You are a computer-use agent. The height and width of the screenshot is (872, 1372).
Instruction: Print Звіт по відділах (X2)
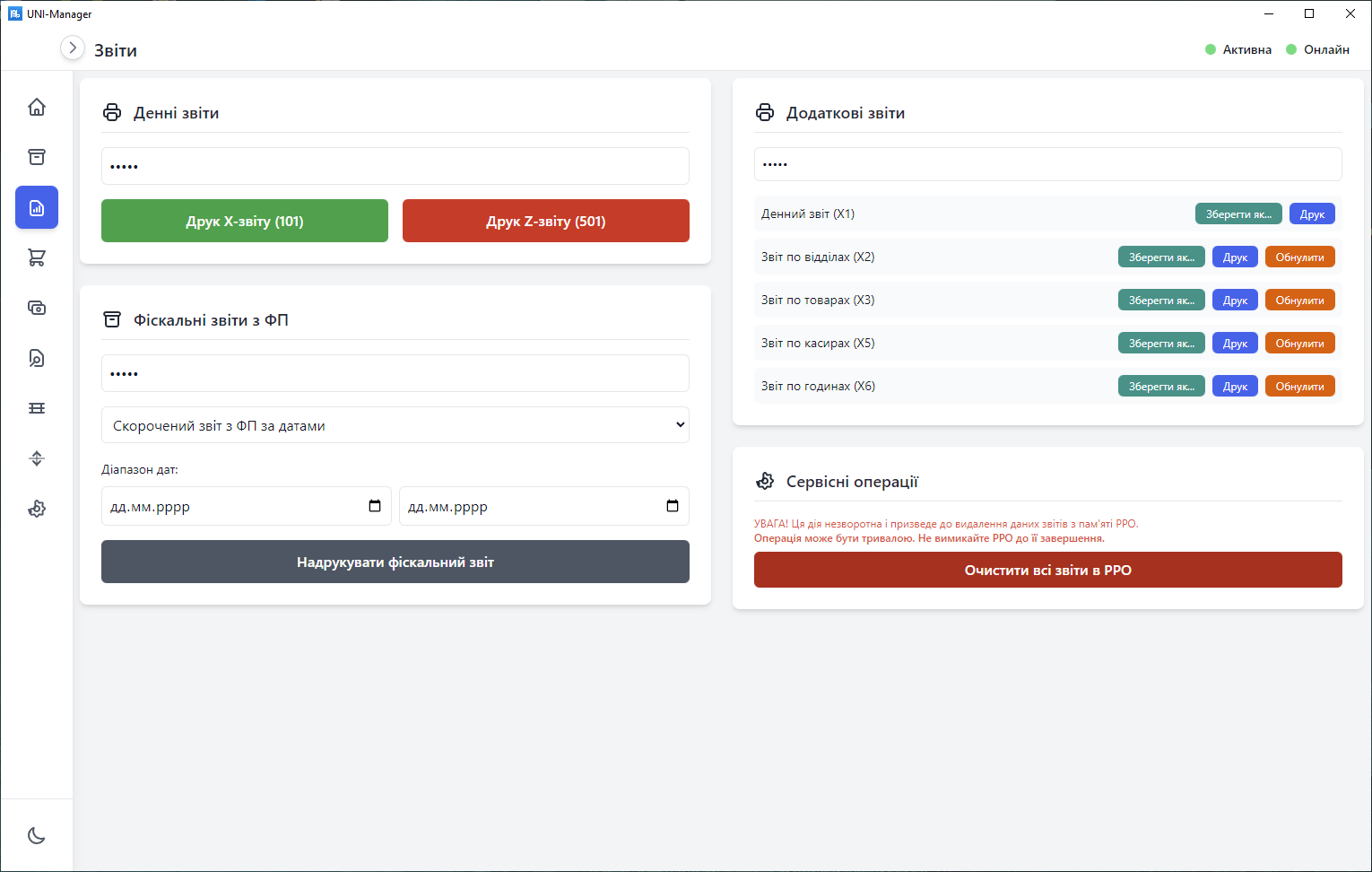click(x=1236, y=257)
